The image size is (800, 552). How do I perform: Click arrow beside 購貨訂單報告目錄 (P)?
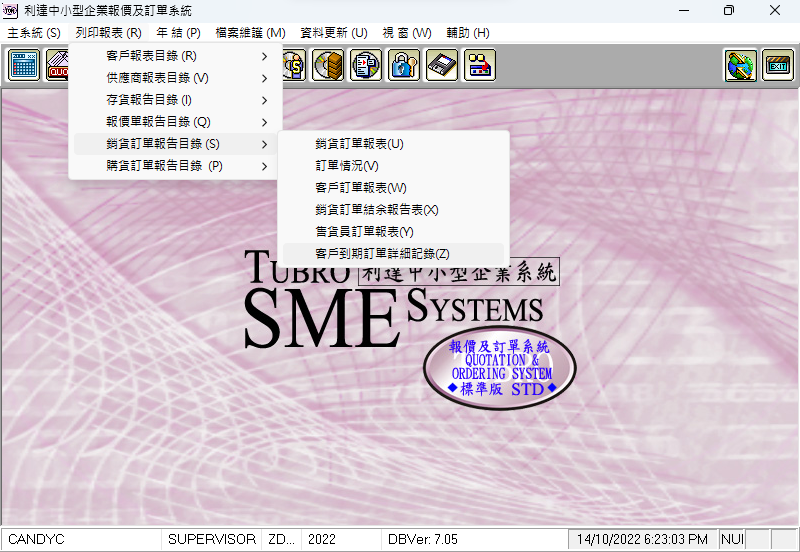pos(264,166)
